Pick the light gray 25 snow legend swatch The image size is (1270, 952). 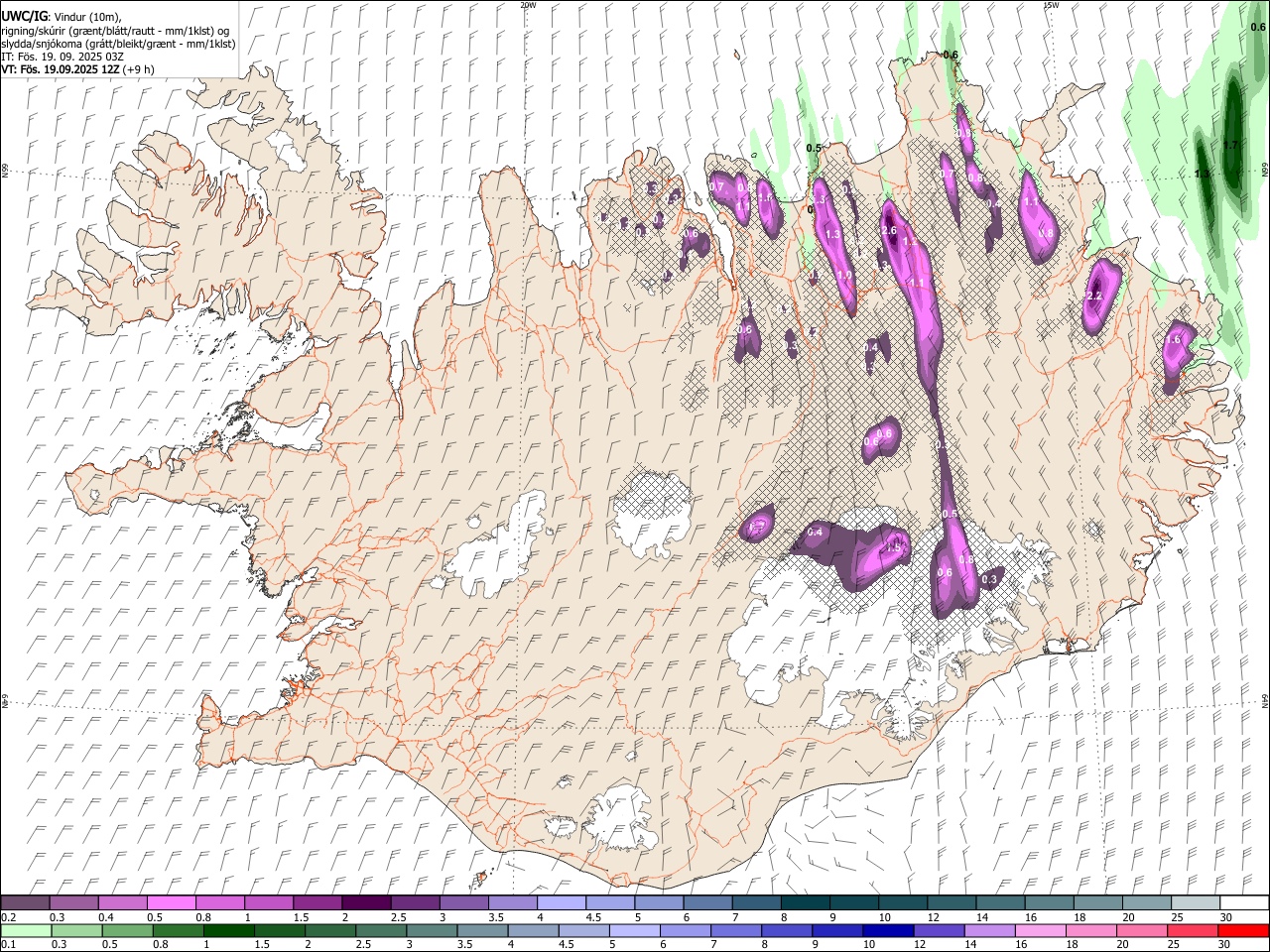(1197, 903)
